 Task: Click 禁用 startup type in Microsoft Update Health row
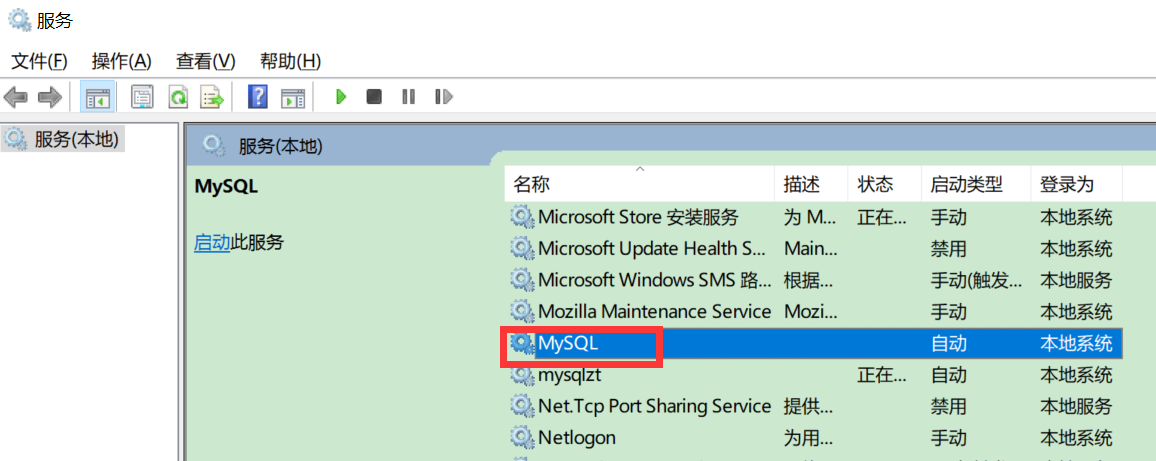coord(948,249)
